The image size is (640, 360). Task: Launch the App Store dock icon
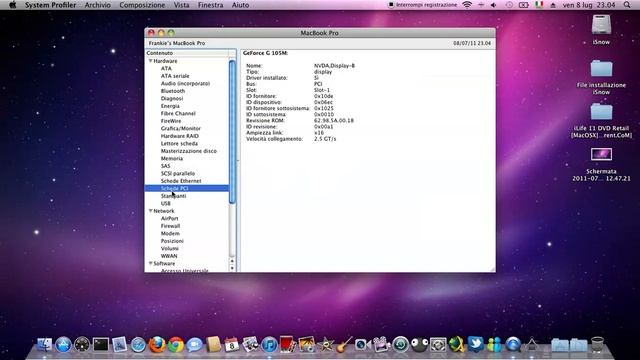[63, 345]
